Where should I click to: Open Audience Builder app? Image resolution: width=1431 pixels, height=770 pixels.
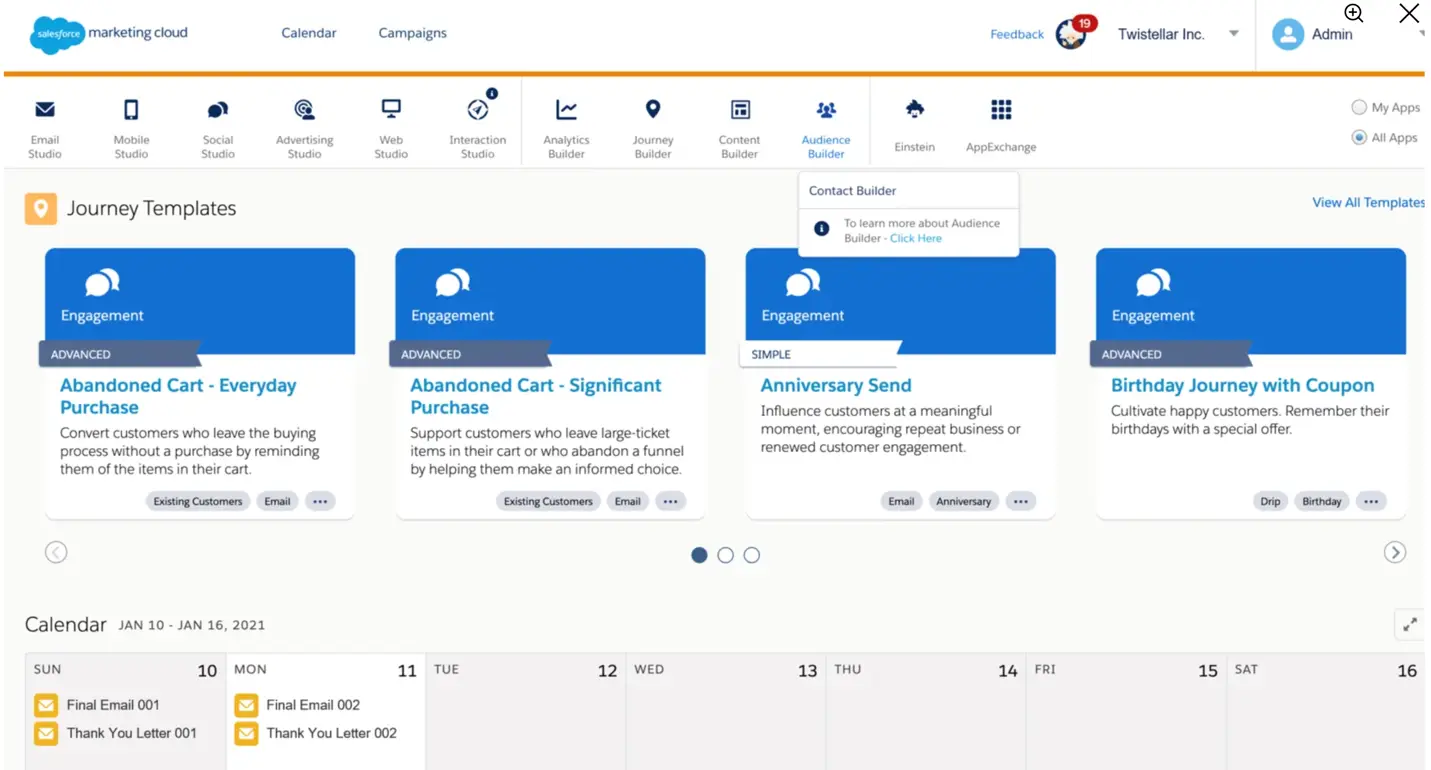826,128
